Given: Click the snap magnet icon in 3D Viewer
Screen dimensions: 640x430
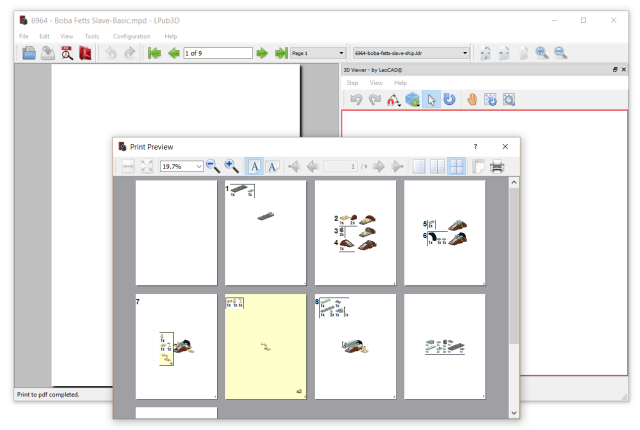Looking at the screenshot, I should 393,100.
